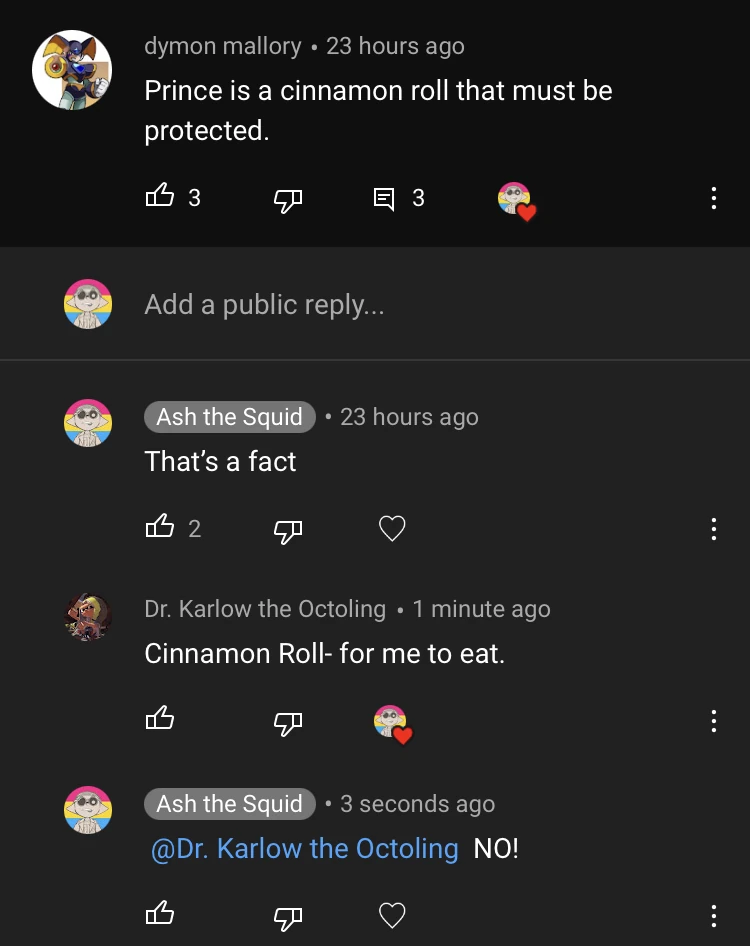
Task: Click the @Dr. Karlow the Octoling mention link
Action: (x=304, y=849)
